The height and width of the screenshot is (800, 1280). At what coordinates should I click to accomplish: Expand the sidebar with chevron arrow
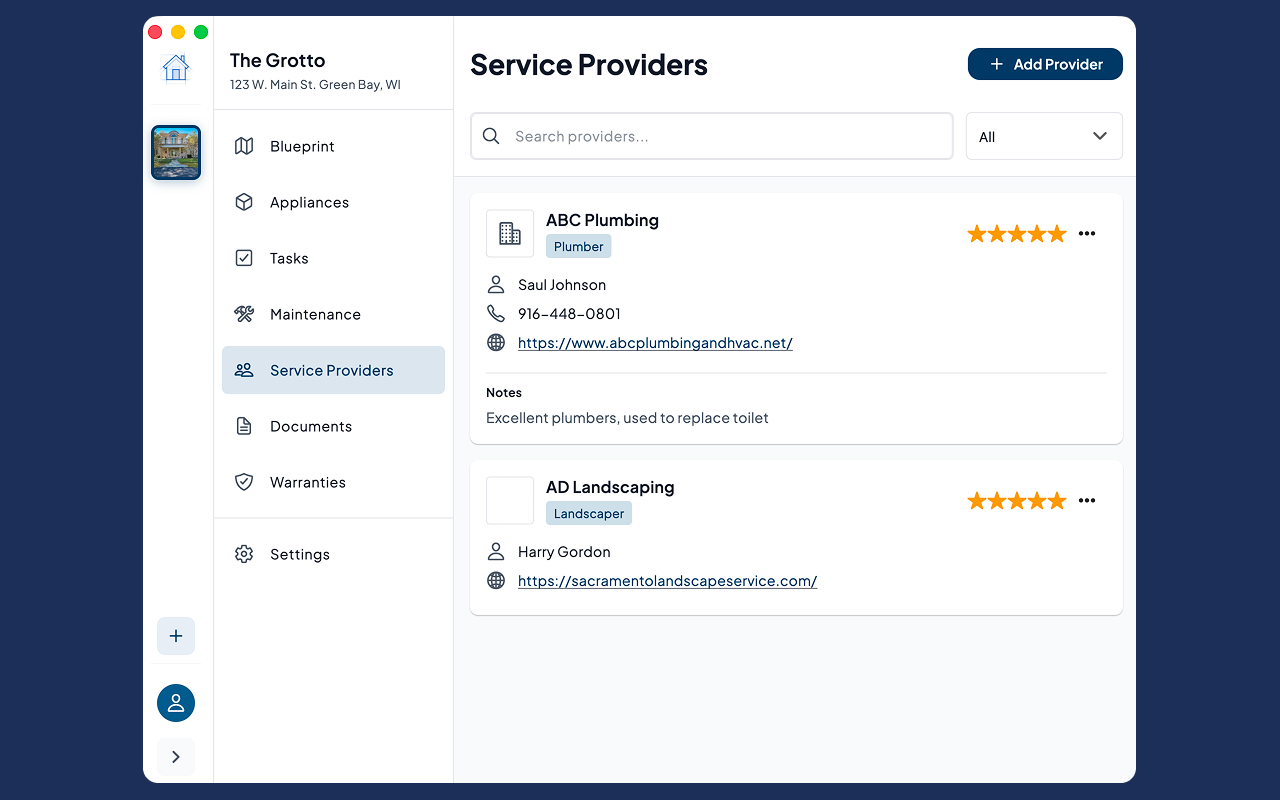176,757
